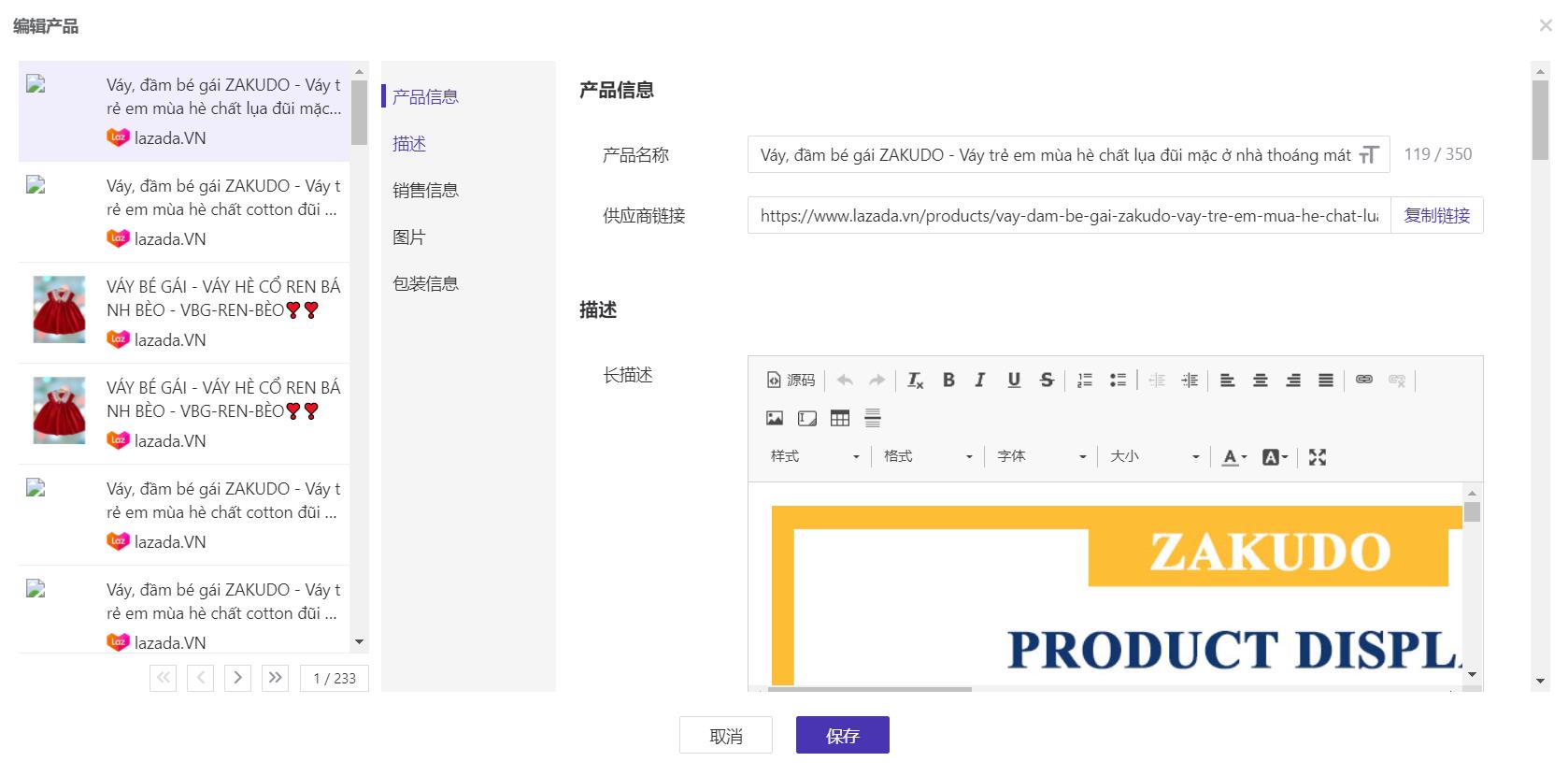Insert a numbered list
The image size is (1568, 776).
pyautogui.click(x=1085, y=380)
